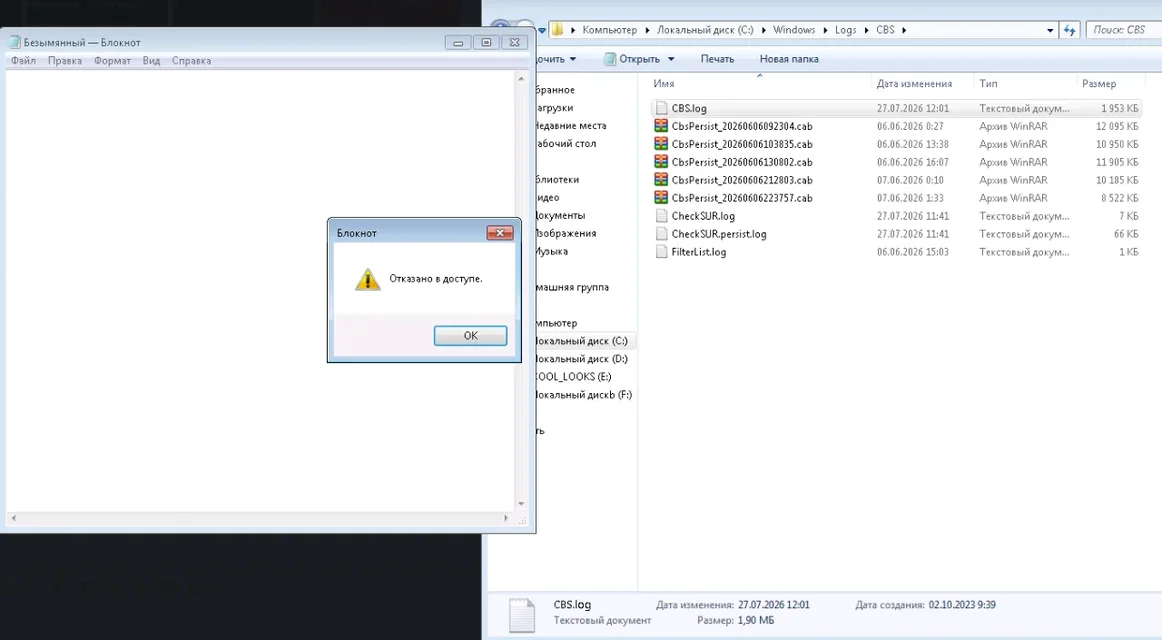
Task: Select Изображения in navigation pane
Action: point(566,233)
